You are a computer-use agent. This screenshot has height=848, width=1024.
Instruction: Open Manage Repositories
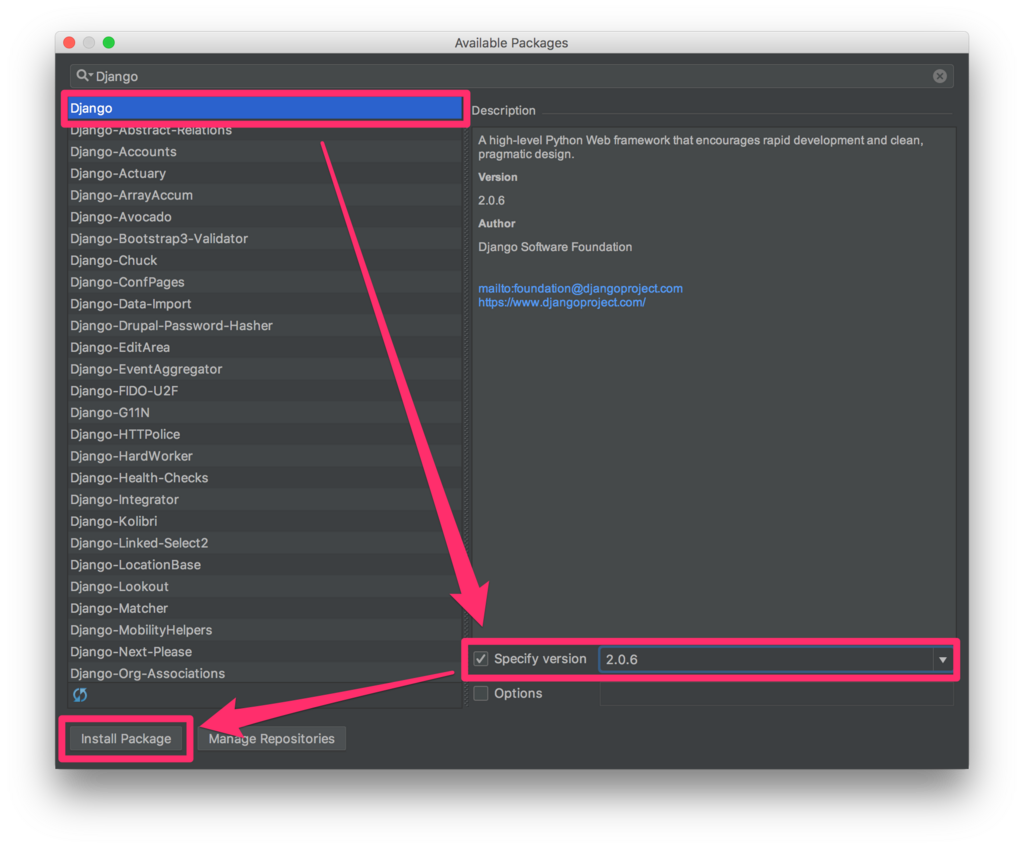click(x=272, y=738)
